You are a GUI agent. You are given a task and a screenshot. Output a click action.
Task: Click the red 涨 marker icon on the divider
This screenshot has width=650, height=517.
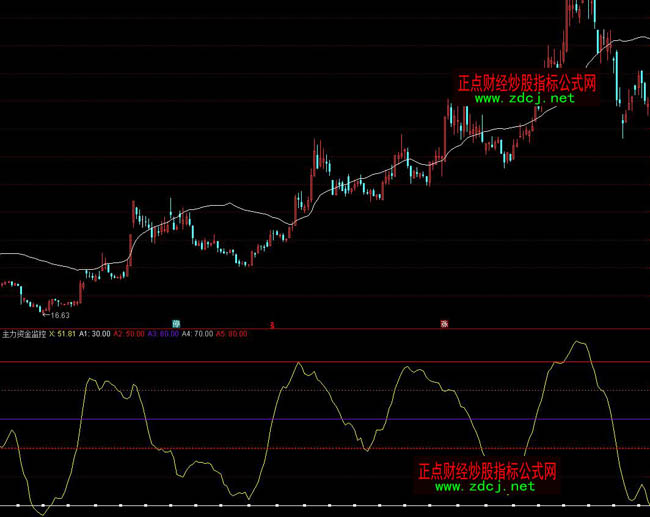tap(443, 324)
